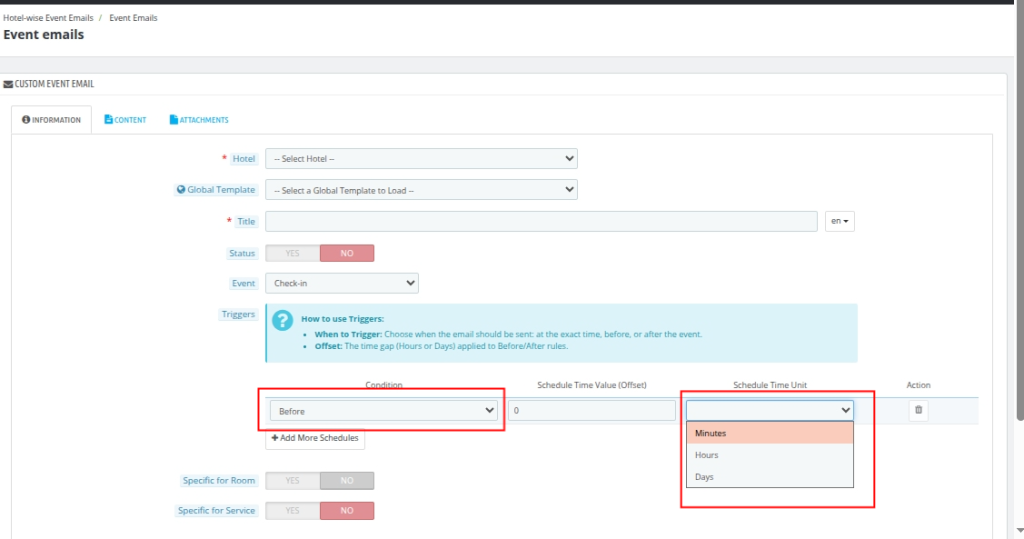This screenshot has width=1024, height=539.
Task: Set Status toggle to YES
Action: [x=292, y=253]
